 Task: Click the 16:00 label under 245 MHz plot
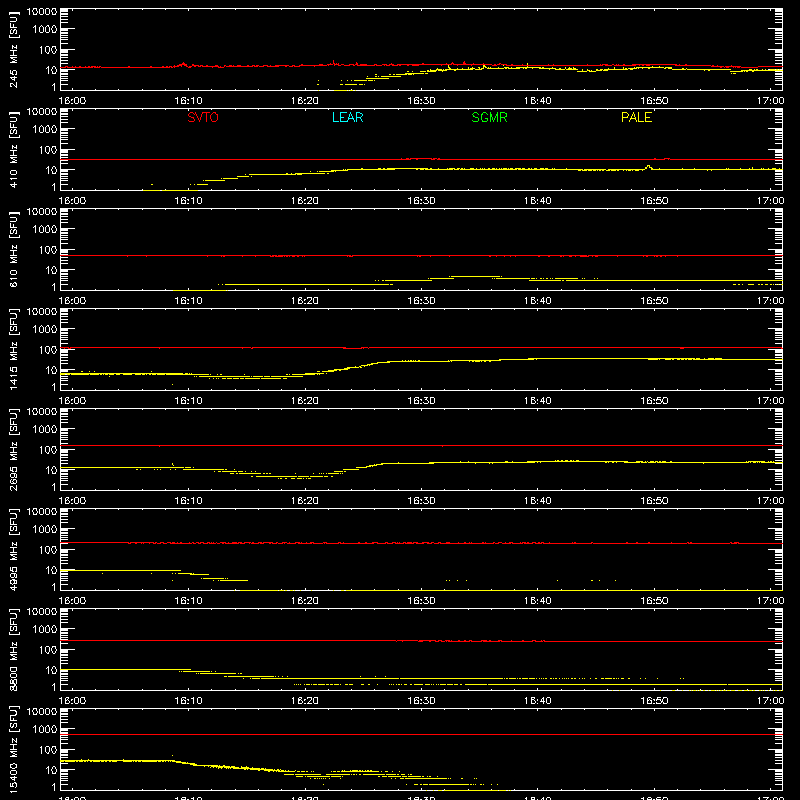[x=72, y=101]
